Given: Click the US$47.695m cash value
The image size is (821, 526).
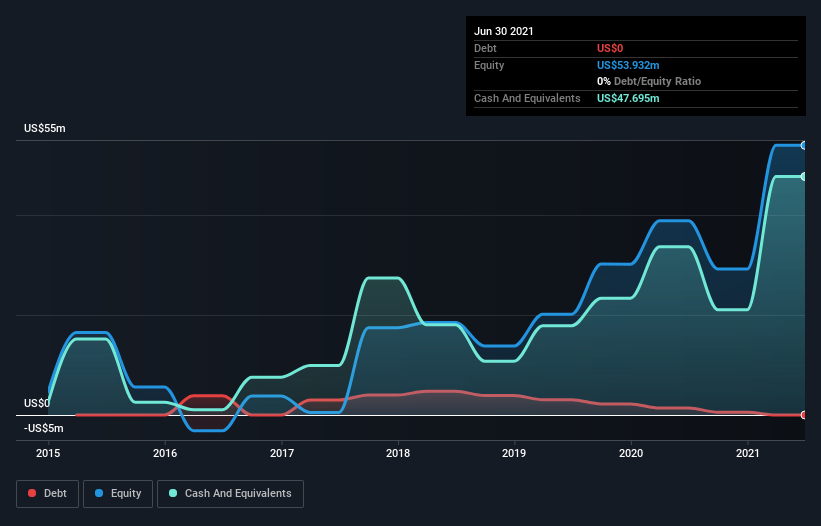Looking at the screenshot, I should pos(628,98).
